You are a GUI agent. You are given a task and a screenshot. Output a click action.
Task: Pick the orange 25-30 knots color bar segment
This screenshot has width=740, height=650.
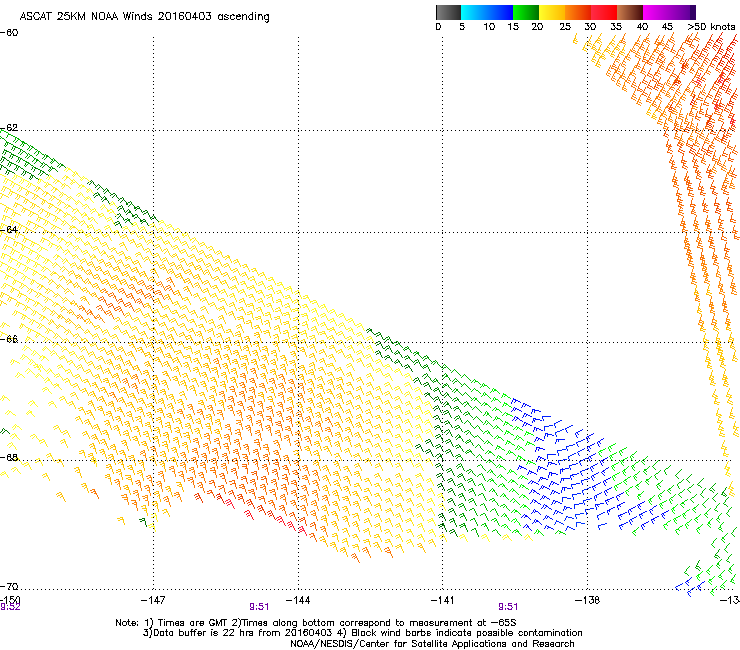(578, 12)
